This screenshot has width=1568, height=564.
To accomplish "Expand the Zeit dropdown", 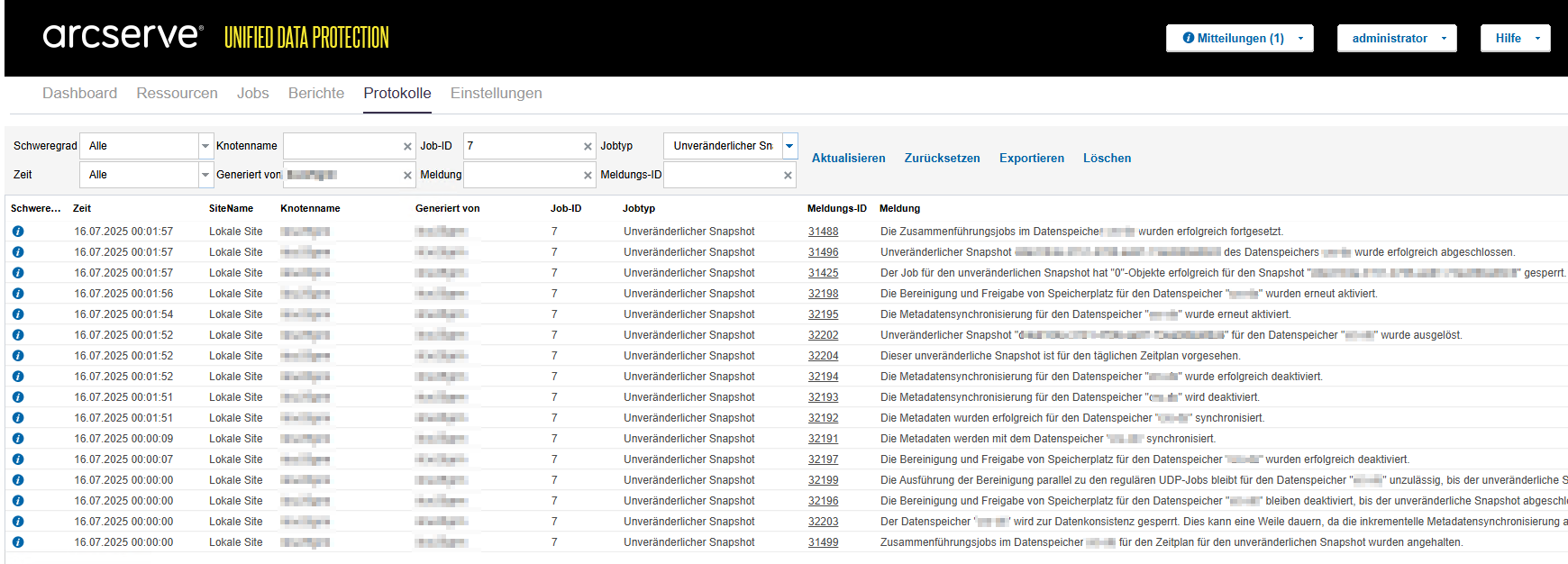I will 205,175.
